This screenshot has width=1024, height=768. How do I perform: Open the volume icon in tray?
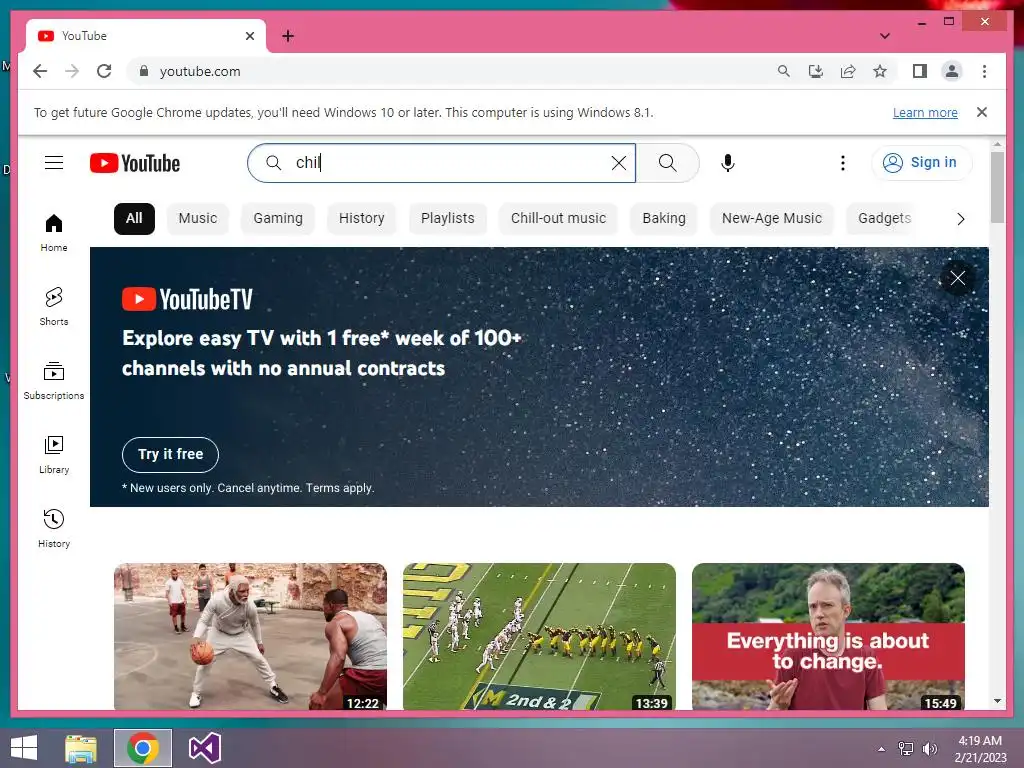point(929,749)
